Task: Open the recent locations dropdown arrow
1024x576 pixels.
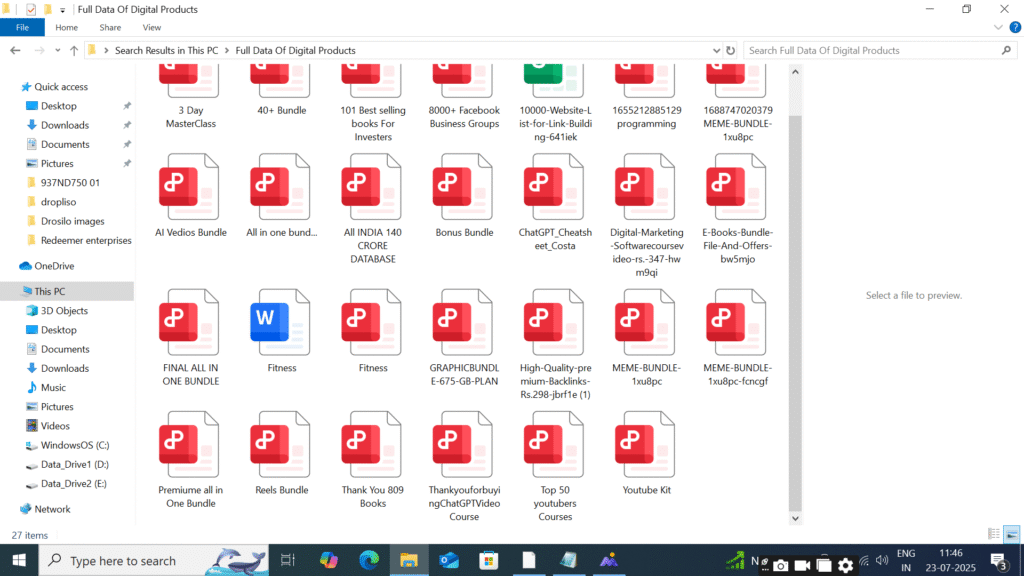Action: [x=56, y=50]
